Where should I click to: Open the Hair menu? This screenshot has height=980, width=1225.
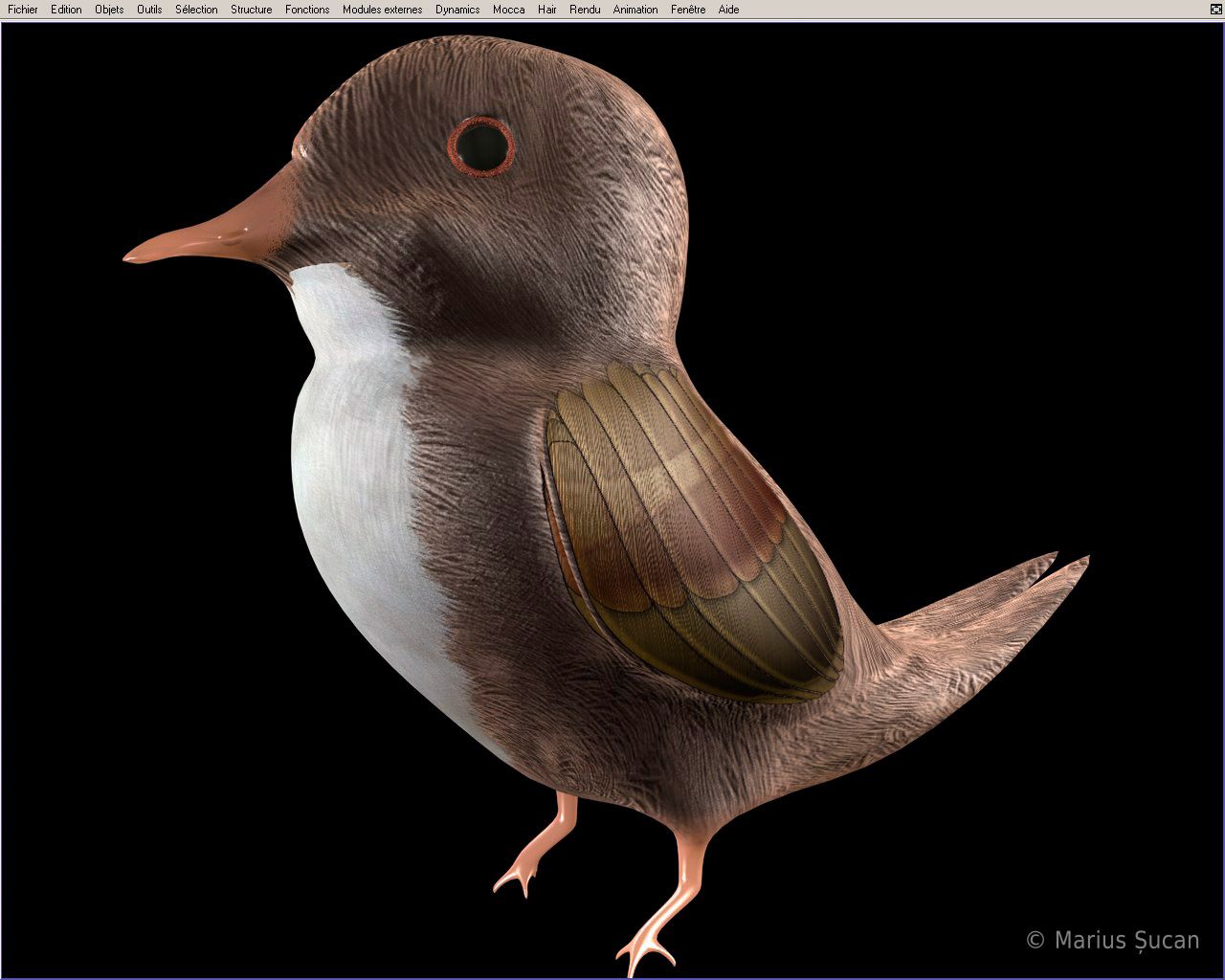(546, 10)
